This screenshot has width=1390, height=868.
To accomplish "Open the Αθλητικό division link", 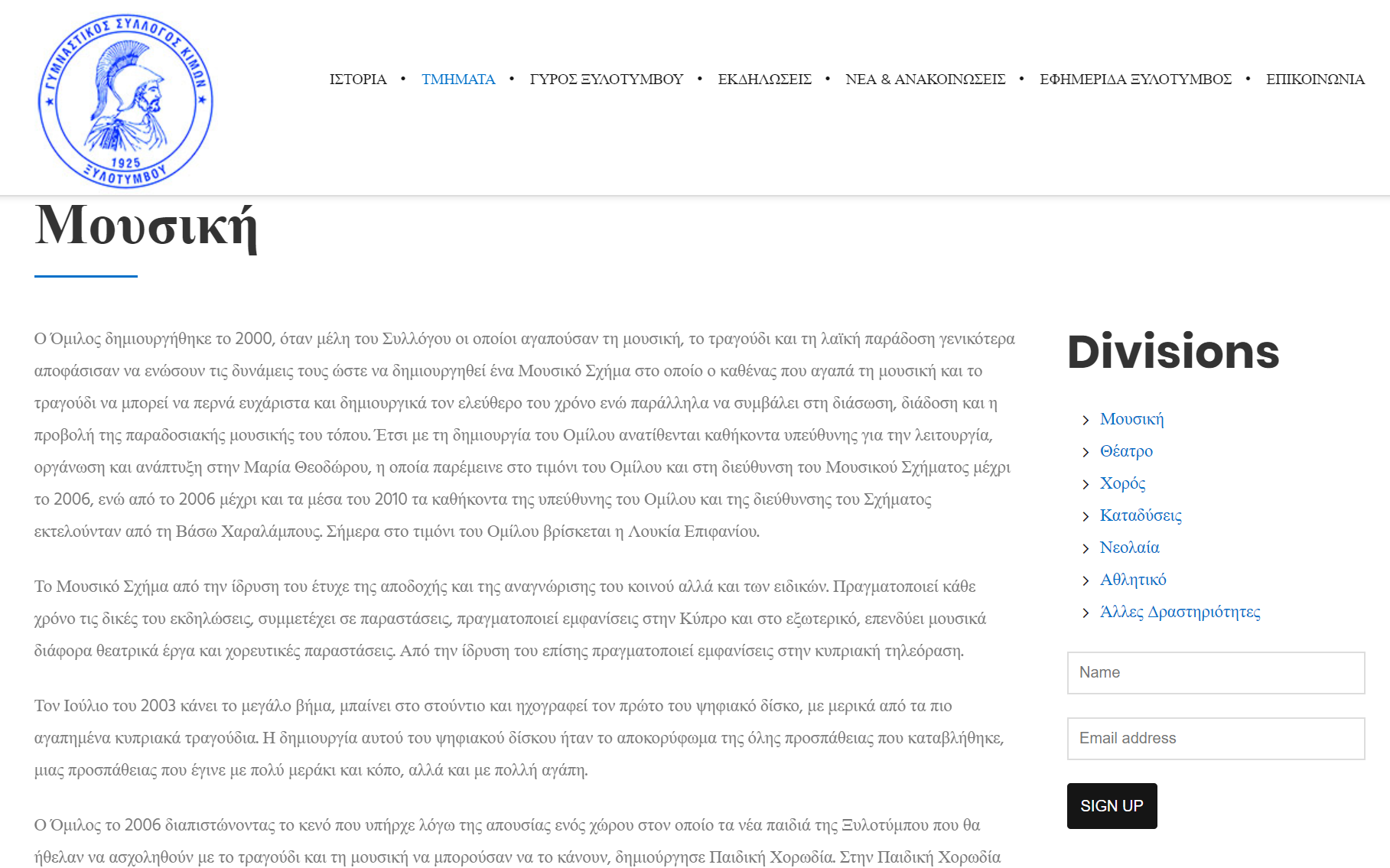I will coord(1133,580).
